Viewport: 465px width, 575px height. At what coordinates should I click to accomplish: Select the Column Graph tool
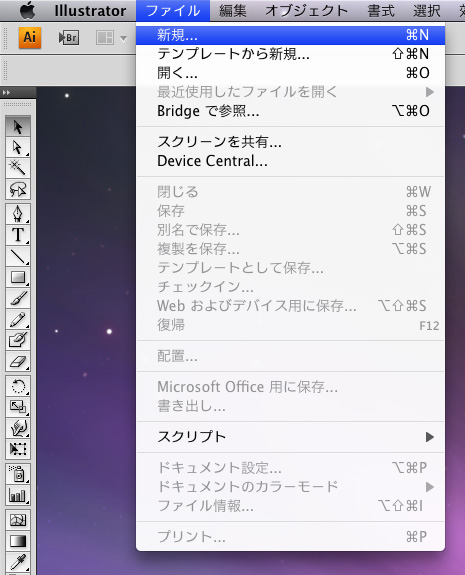click(x=18, y=495)
